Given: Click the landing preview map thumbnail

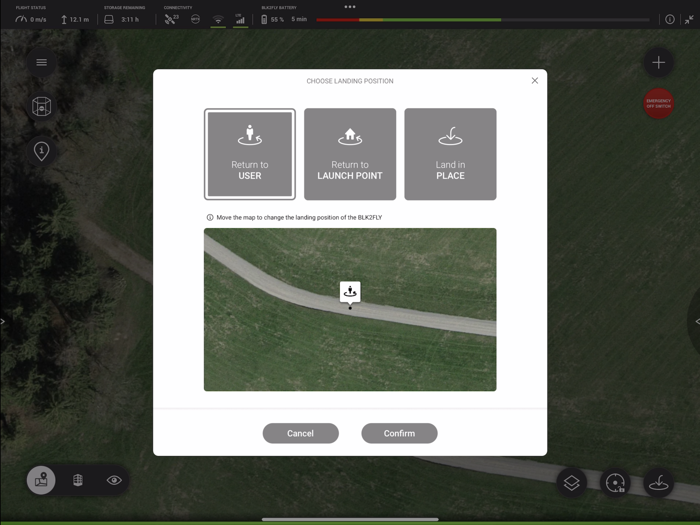Looking at the screenshot, I should (350, 309).
